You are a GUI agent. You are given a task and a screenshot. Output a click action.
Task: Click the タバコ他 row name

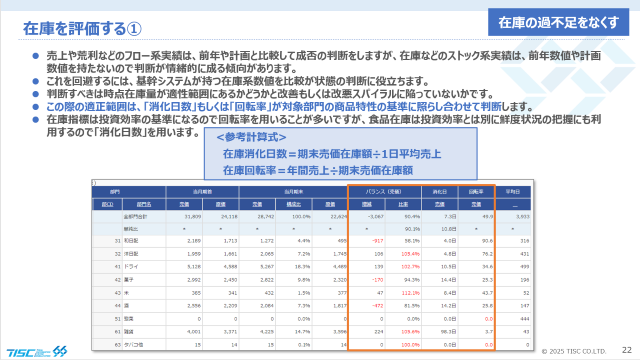click(x=133, y=345)
